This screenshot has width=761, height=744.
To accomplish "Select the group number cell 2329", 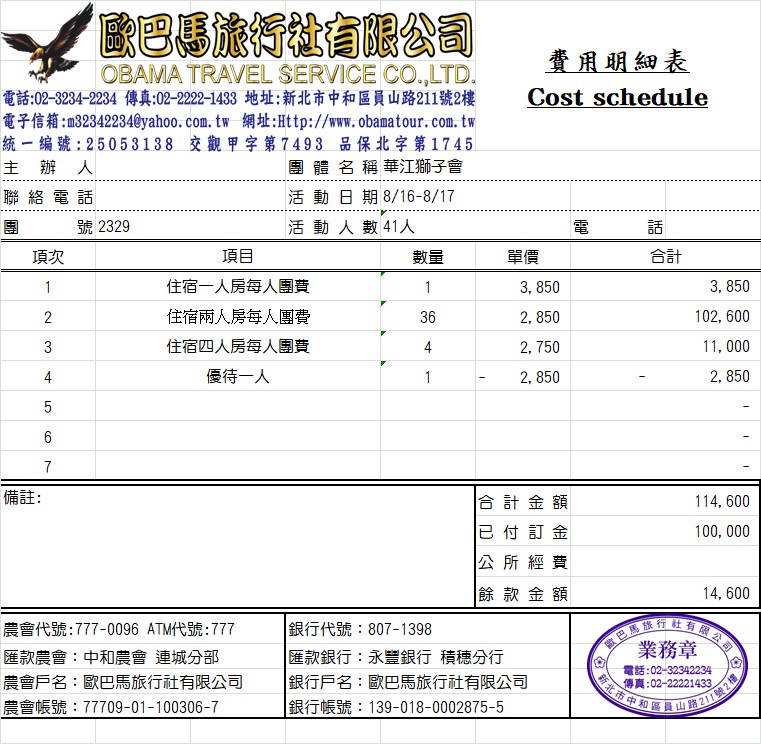I will point(114,227).
